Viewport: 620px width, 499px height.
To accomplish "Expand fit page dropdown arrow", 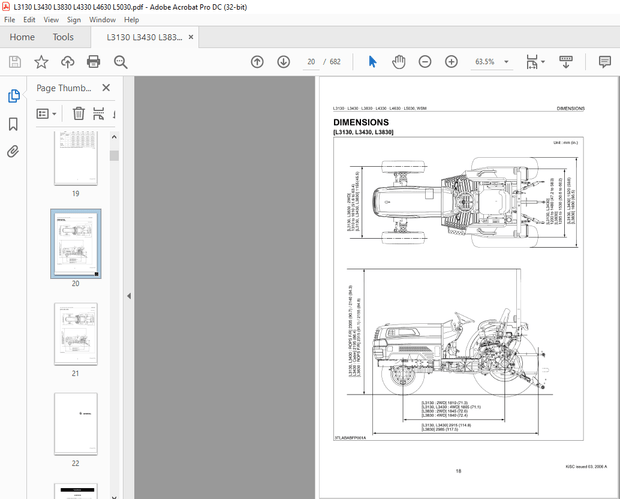I will point(543,62).
